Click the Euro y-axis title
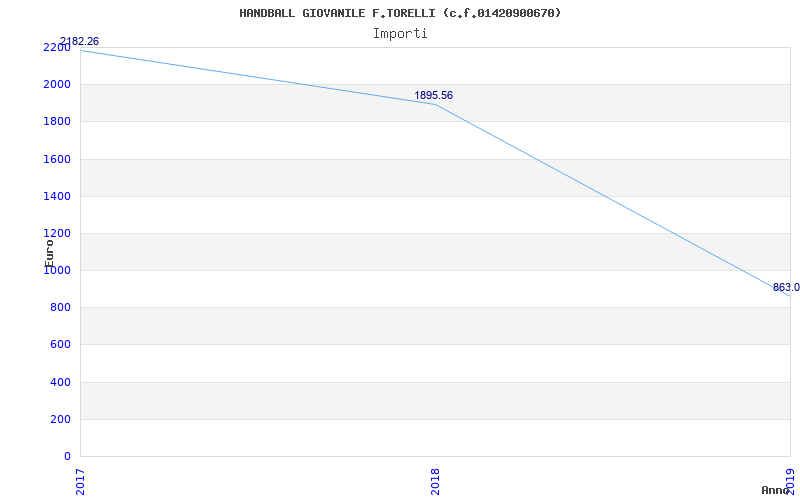Image resolution: width=800 pixels, height=500 pixels. click(x=49, y=254)
